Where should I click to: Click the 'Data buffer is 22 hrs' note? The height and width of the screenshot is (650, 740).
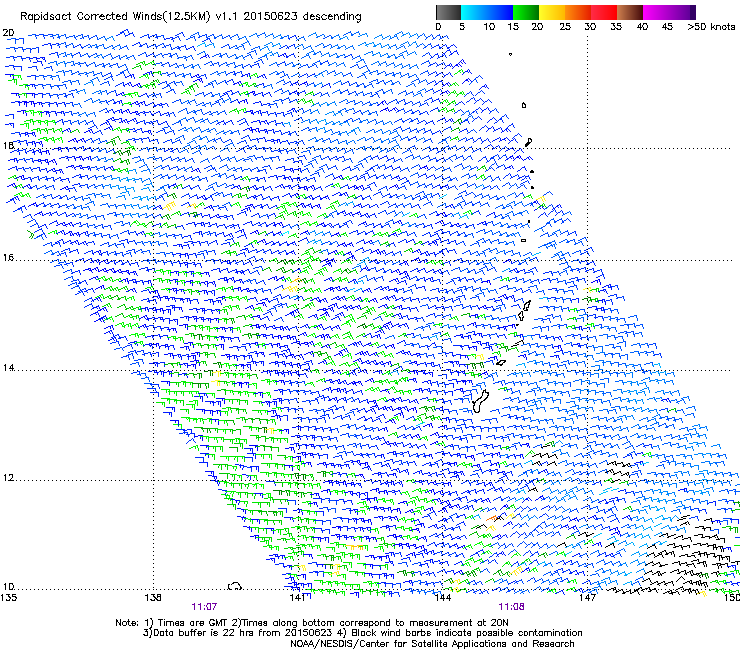click(362, 633)
